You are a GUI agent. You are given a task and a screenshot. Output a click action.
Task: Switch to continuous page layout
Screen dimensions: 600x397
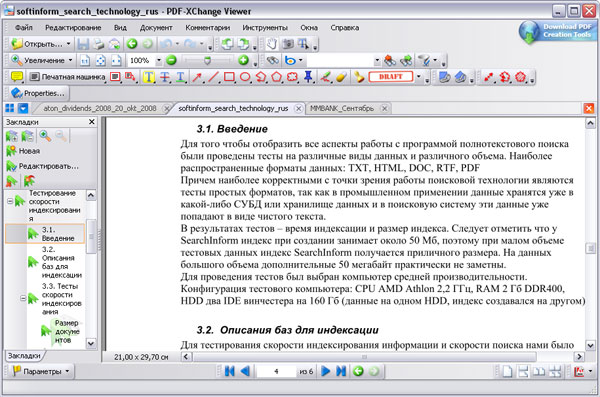pos(523,371)
